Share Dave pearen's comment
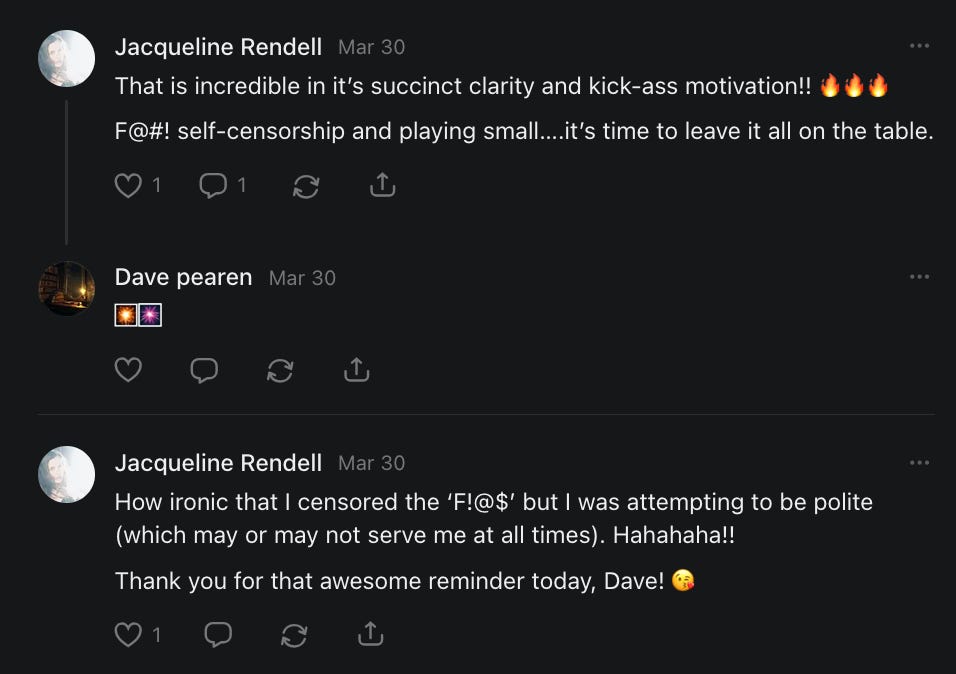 (356, 370)
